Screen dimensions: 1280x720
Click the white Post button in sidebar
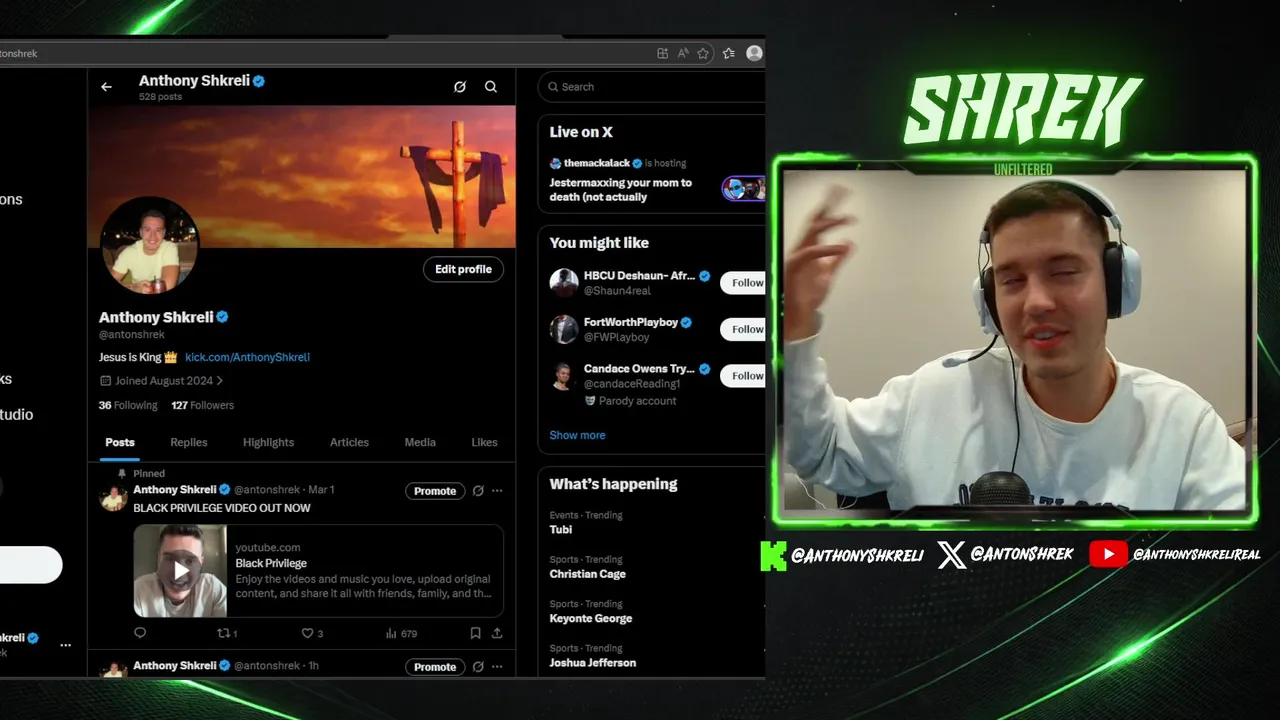(x=30, y=565)
